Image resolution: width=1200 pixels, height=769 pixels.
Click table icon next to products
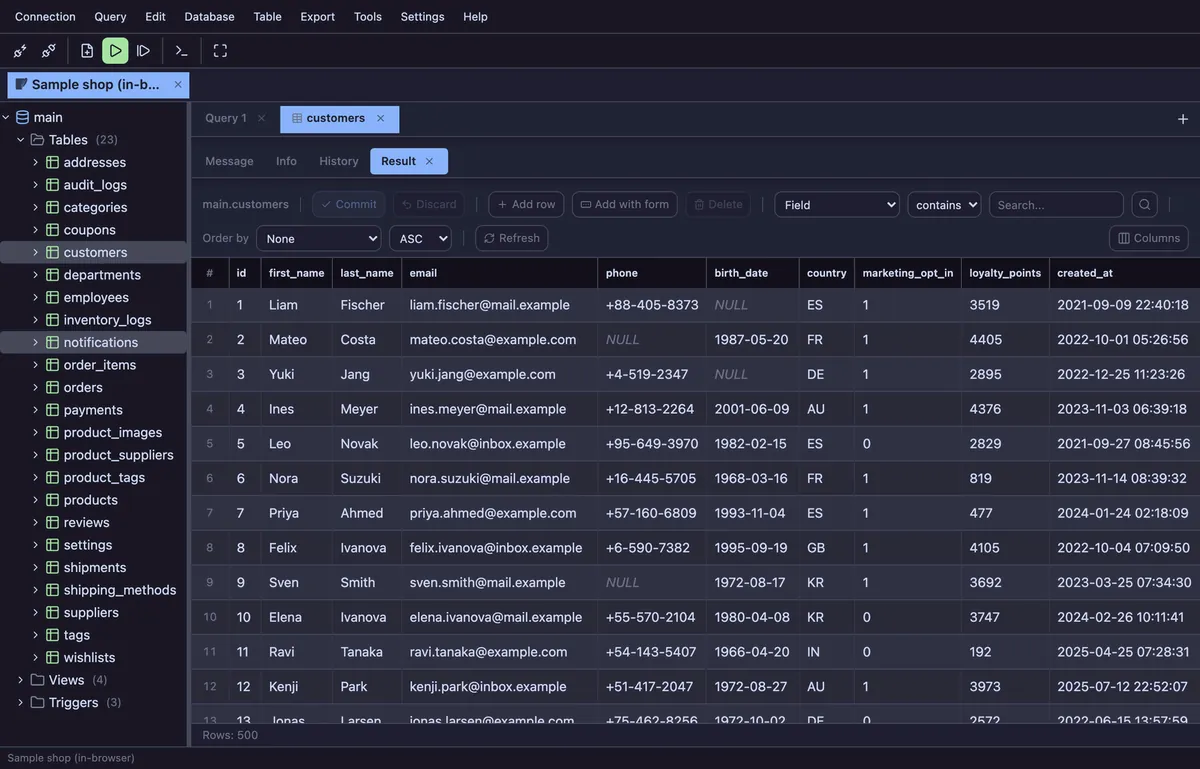(52, 500)
